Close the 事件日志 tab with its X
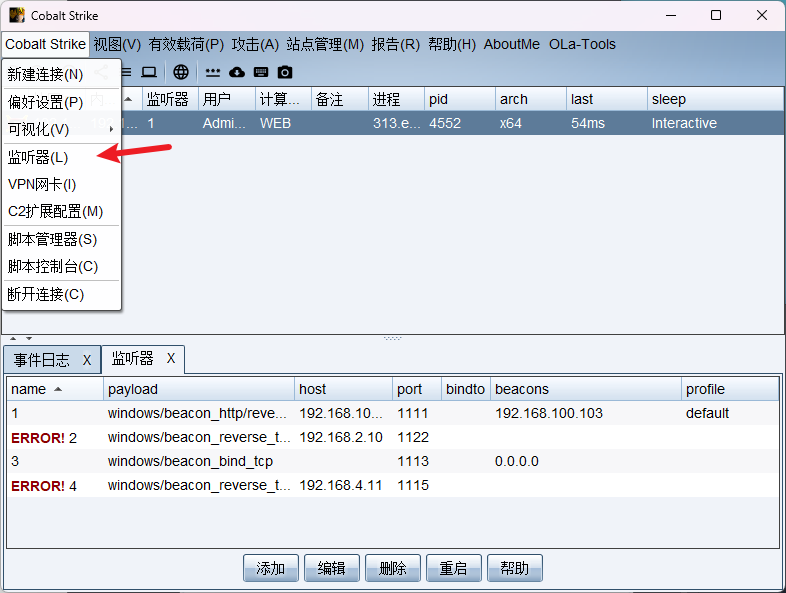The image size is (786, 593). click(87, 360)
